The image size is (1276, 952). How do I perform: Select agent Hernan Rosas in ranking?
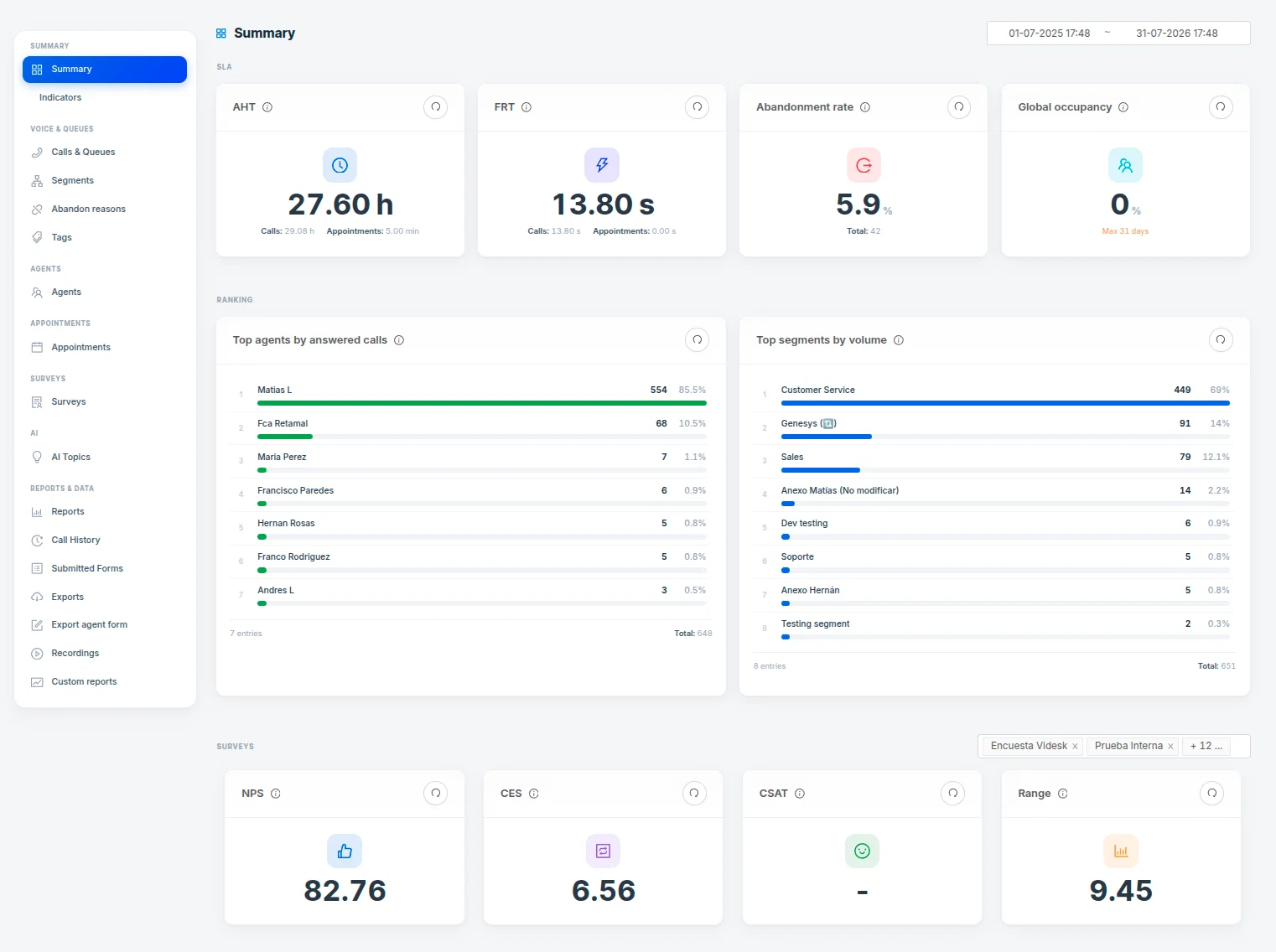(x=471, y=528)
